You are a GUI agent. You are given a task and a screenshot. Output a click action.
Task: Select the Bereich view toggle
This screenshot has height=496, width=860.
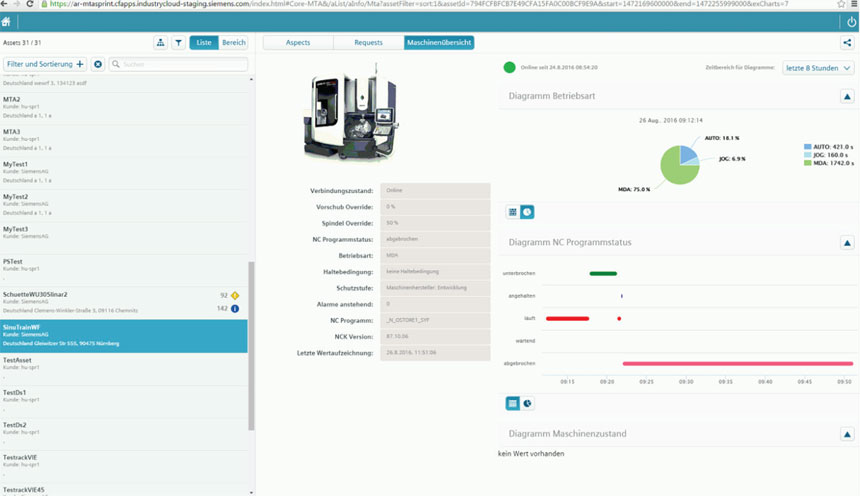tap(234, 42)
